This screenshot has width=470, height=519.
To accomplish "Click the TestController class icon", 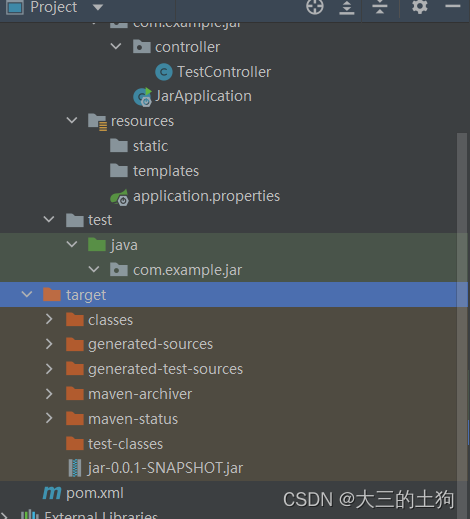I will click(164, 72).
